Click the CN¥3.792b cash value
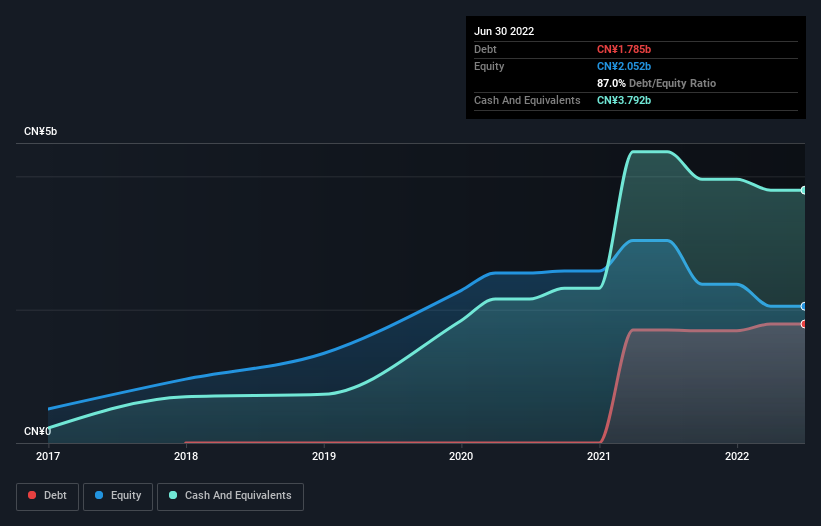 pos(624,100)
